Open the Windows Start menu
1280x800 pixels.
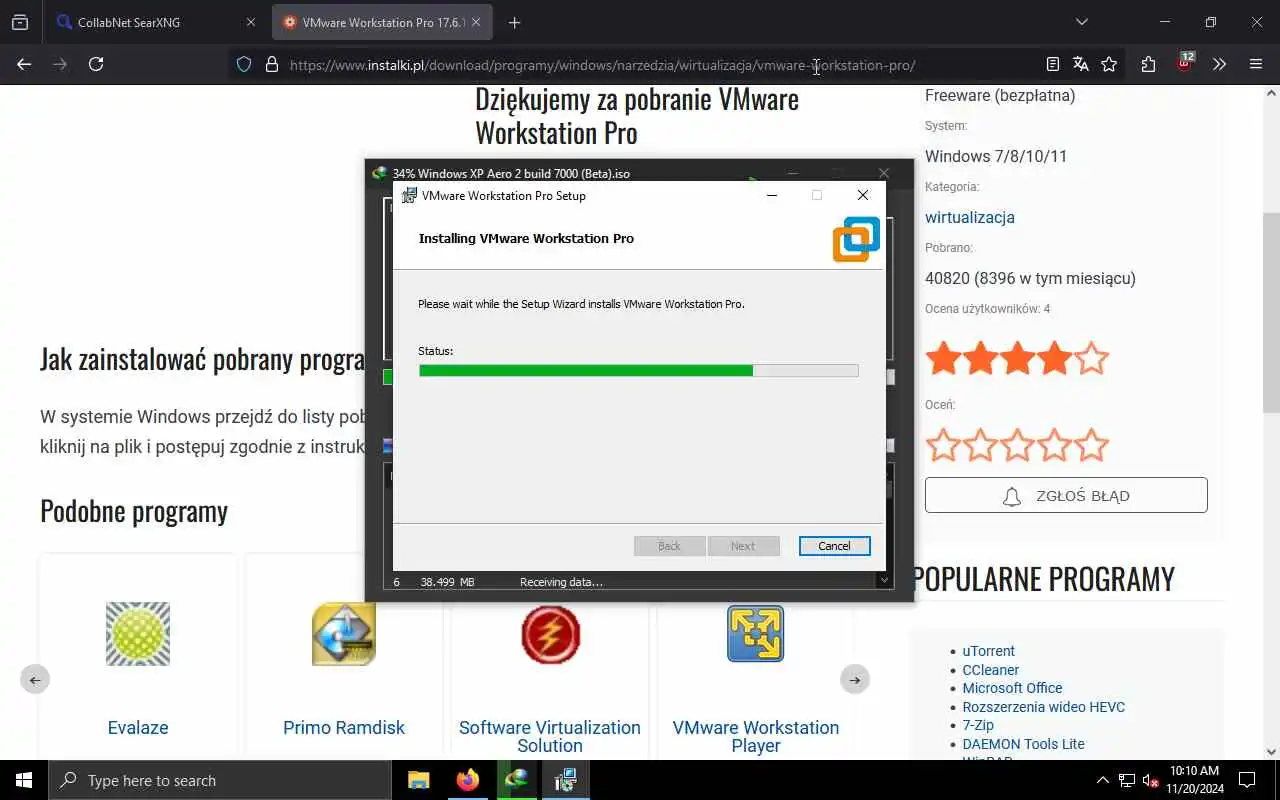pyautogui.click(x=24, y=780)
